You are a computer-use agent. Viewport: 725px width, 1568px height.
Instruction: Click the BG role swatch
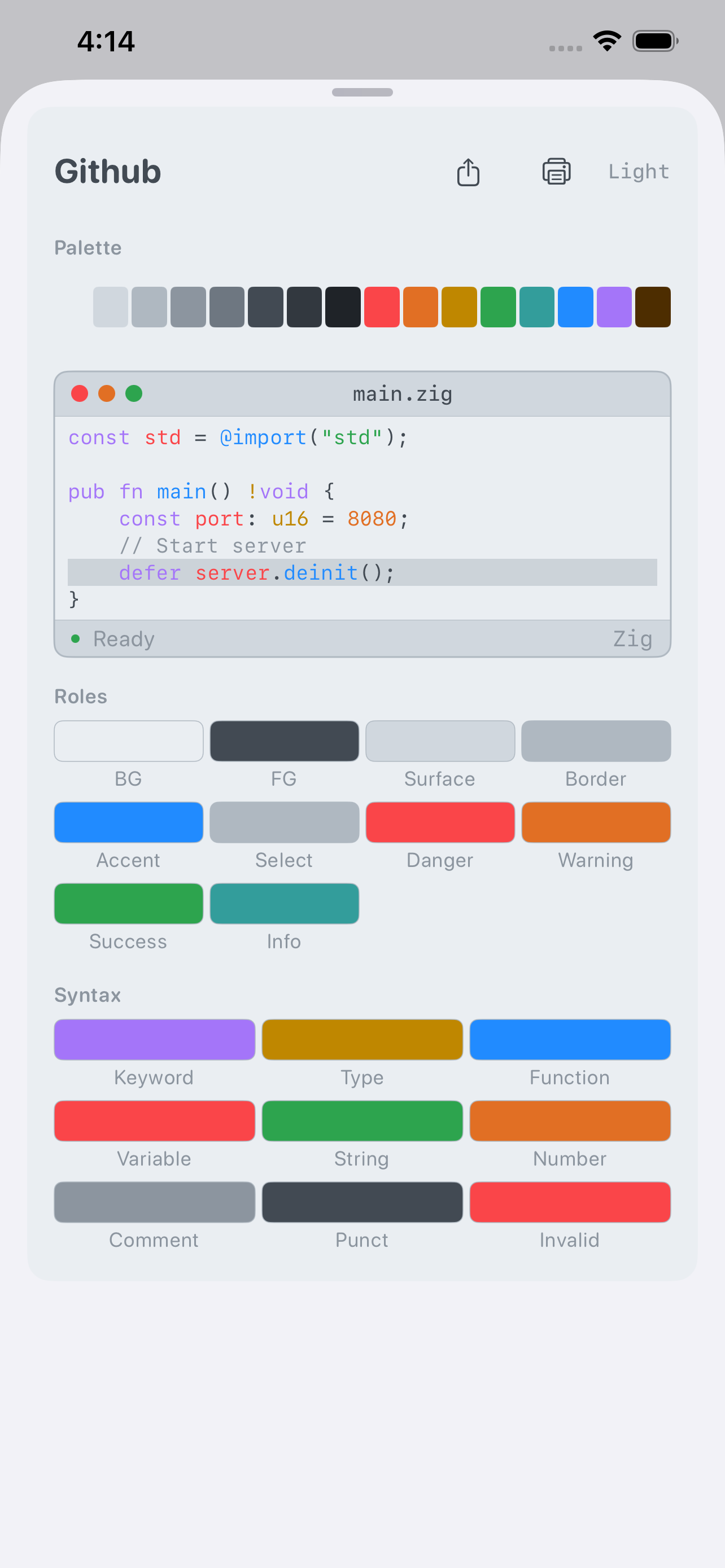click(128, 742)
